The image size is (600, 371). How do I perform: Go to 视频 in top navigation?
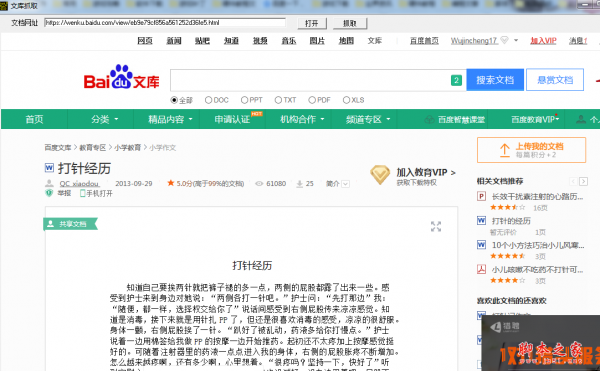tap(260, 41)
